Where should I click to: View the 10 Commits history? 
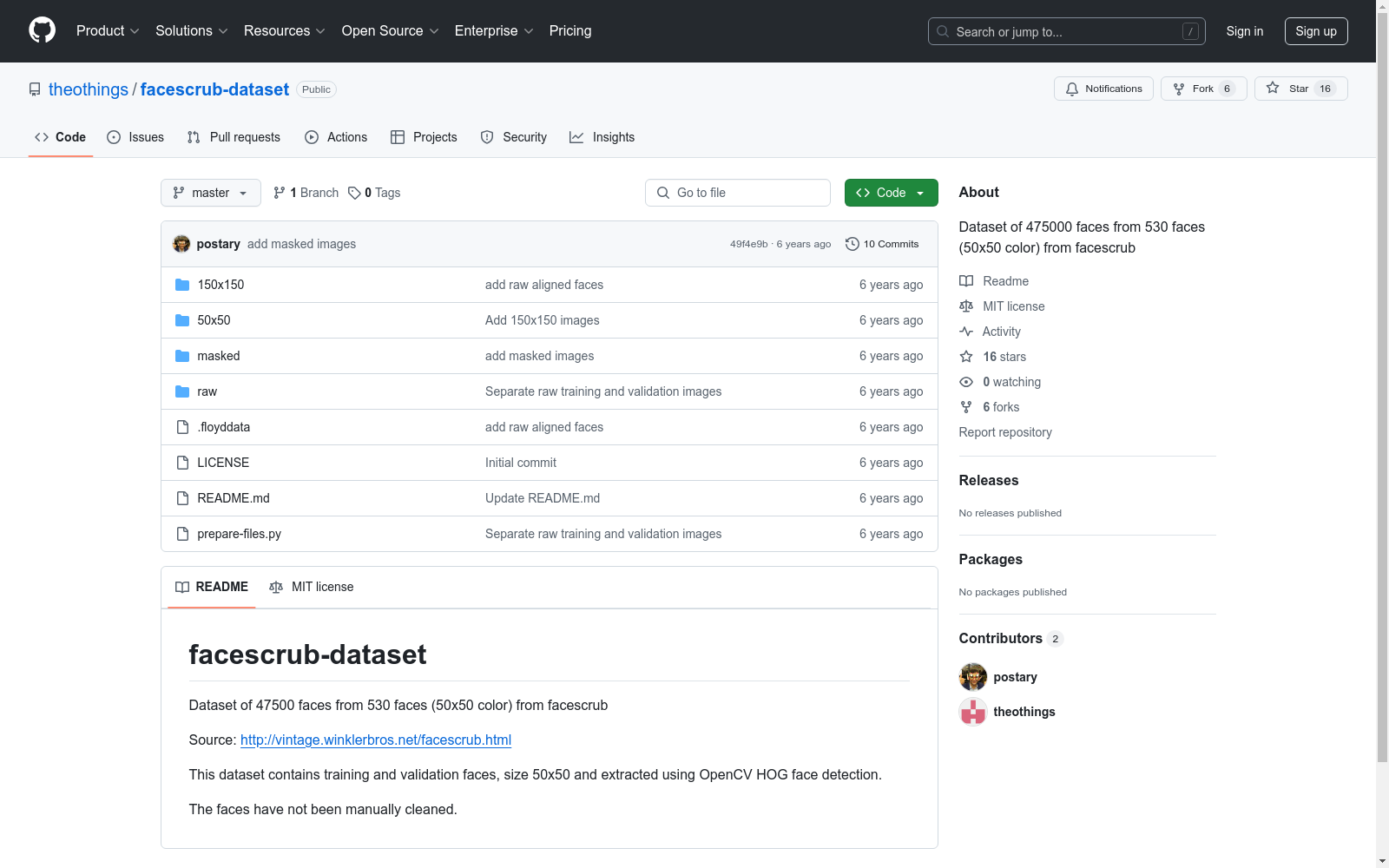click(x=882, y=244)
